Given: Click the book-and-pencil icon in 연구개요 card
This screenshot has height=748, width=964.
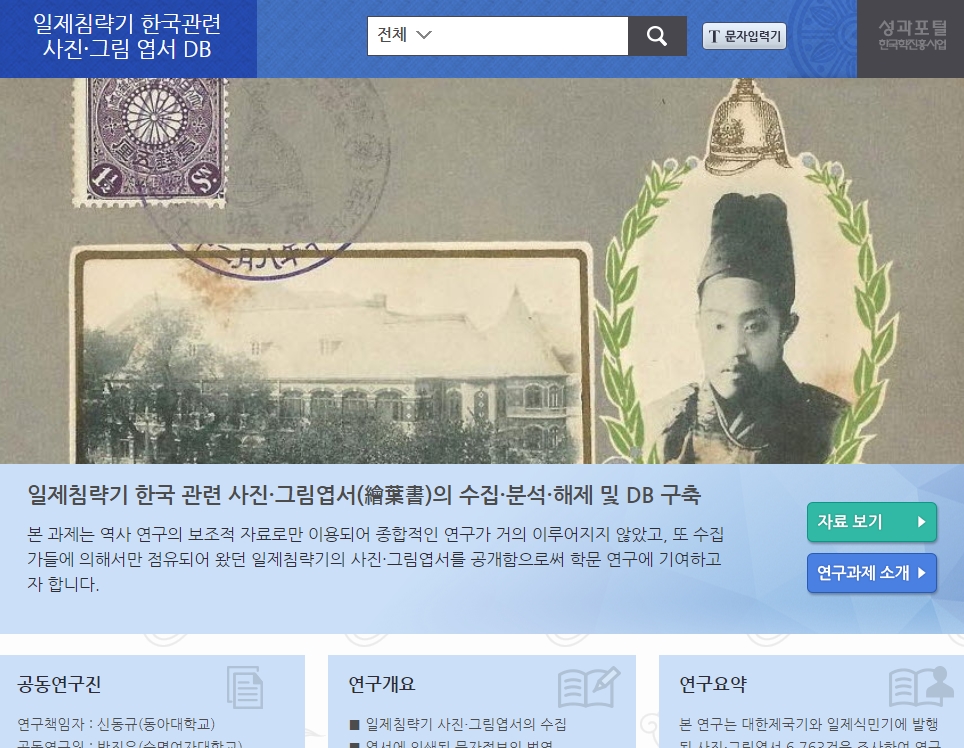Looking at the screenshot, I should [588, 687].
